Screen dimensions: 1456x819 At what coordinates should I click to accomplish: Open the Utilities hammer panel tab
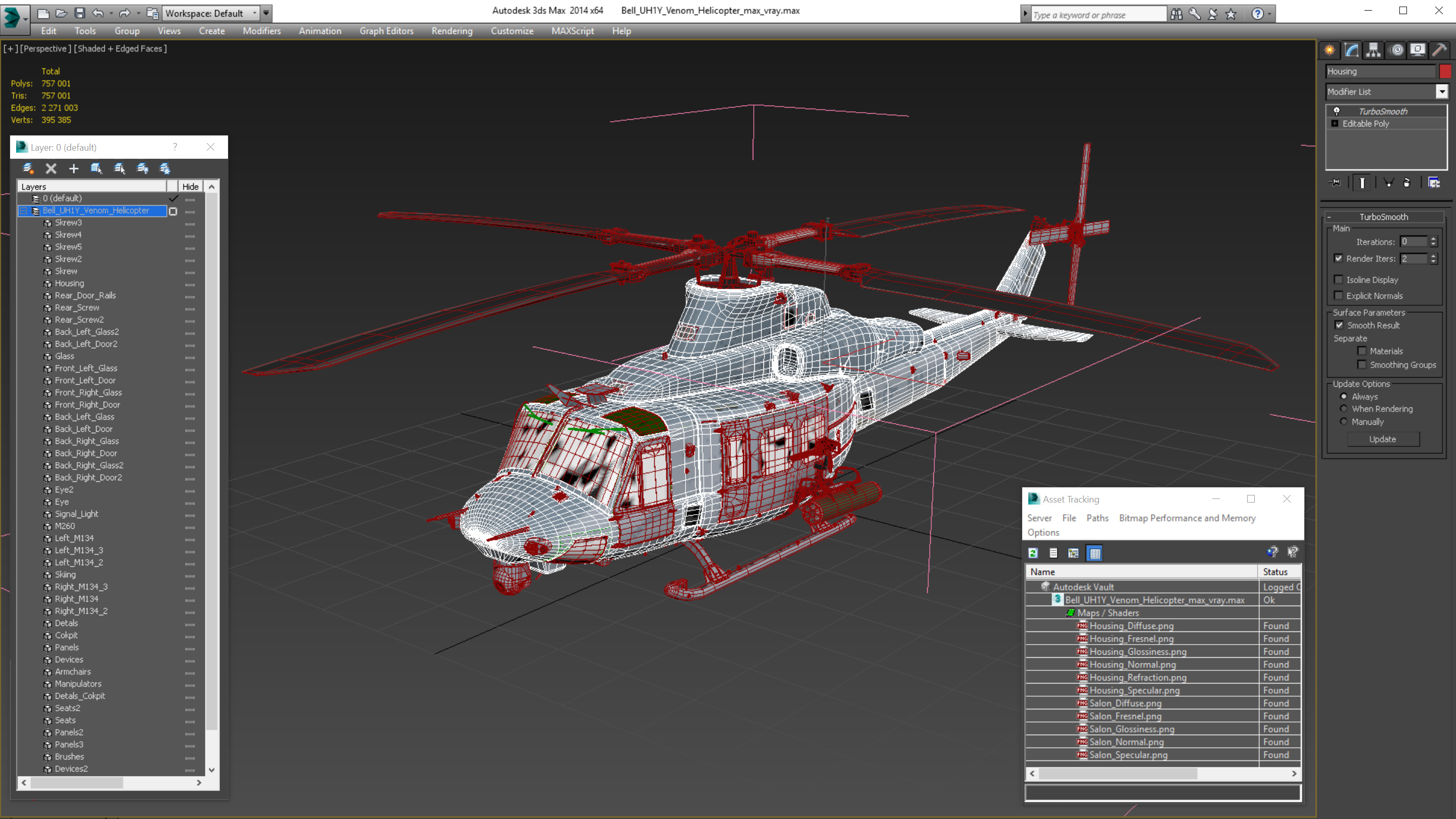pos(1439,50)
